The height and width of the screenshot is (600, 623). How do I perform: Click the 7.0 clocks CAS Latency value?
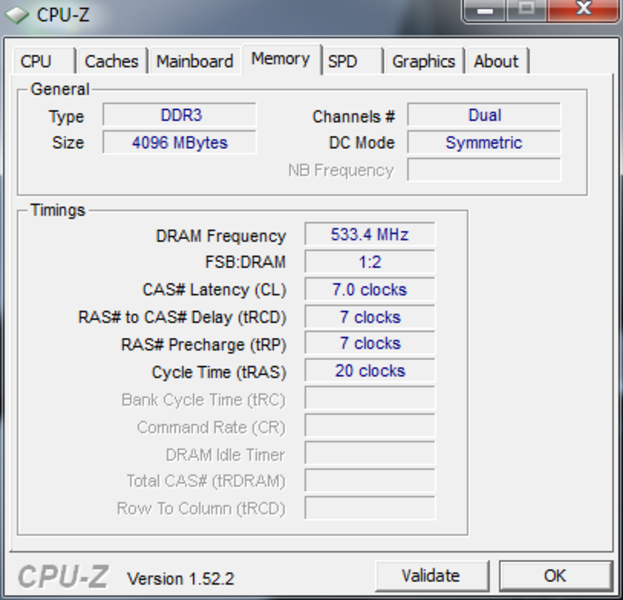[370, 289]
